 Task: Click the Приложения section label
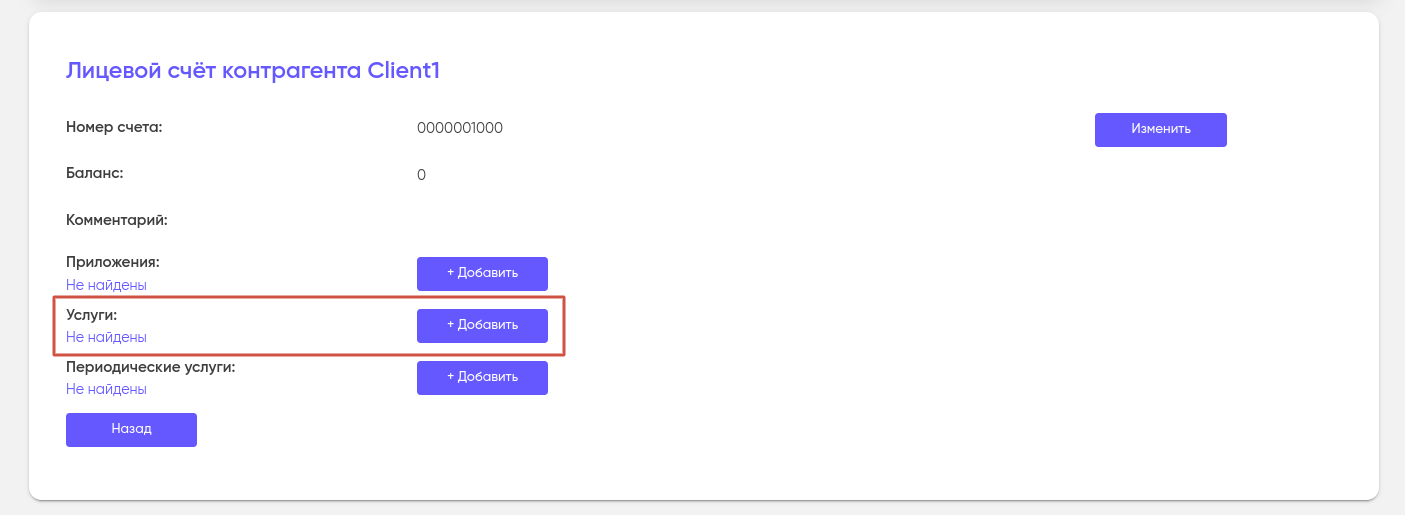(x=112, y=262)
